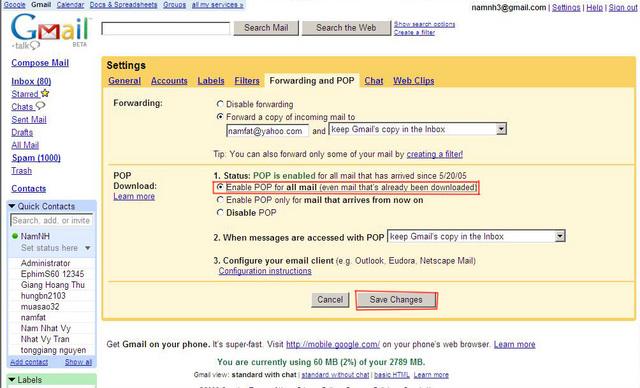Select contact EphimS60 12345
Viewport: 640px width, 388px height.
pos(52,274)
